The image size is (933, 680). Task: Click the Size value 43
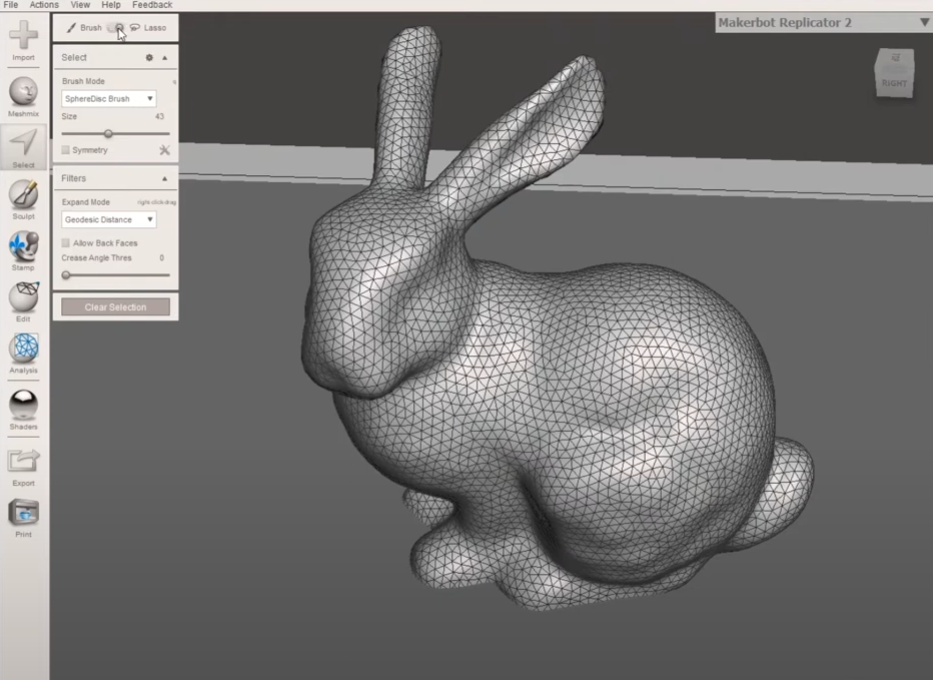159,117
